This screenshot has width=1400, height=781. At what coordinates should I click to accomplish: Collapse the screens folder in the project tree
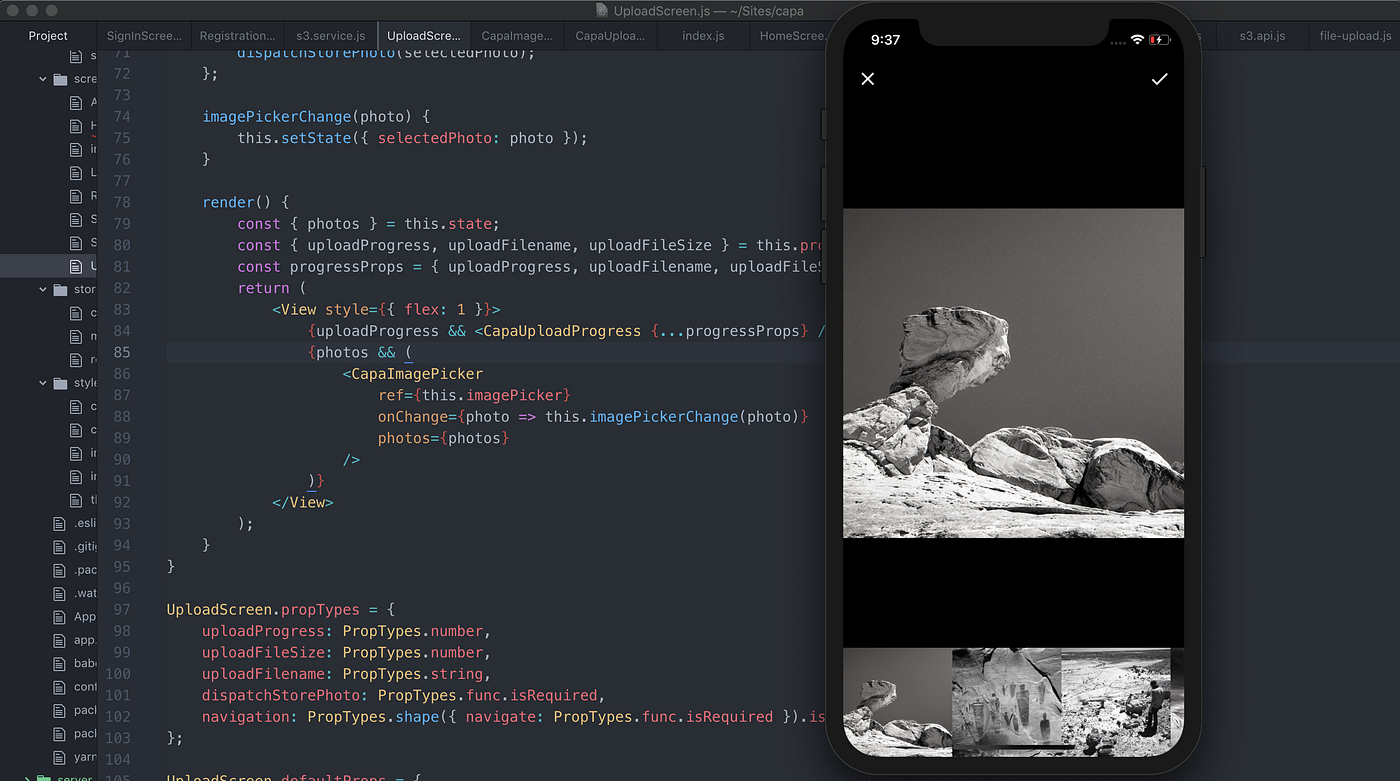[41, 78]
